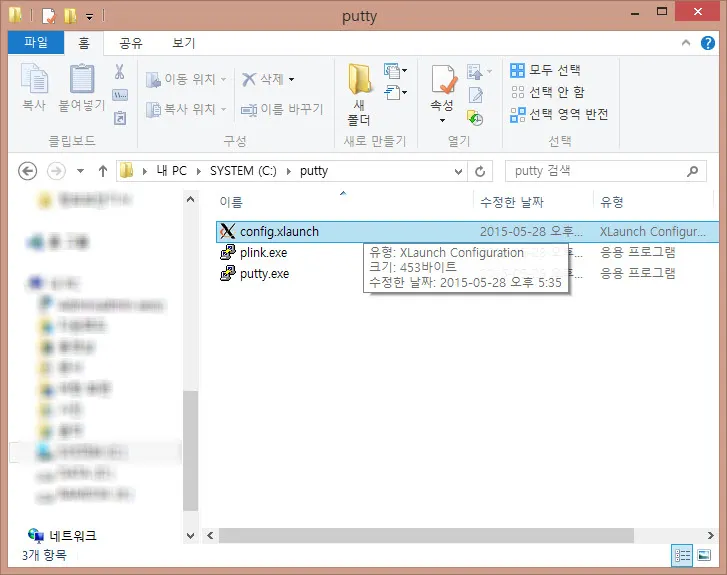
Task: Open the recent locations dropdown arrow
Action: tap(80, 171)
